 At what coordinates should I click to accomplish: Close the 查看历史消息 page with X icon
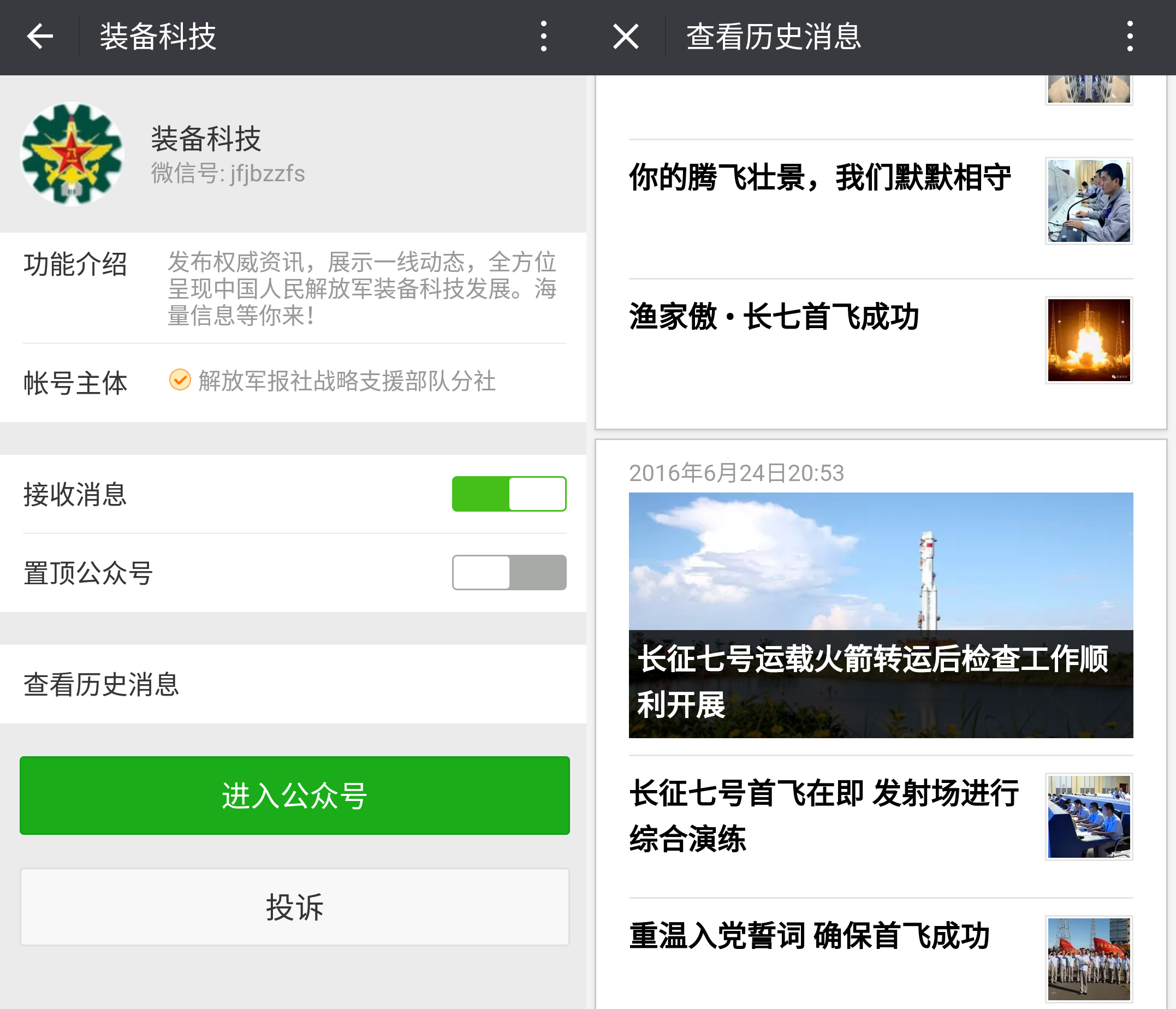pos(626,37)
